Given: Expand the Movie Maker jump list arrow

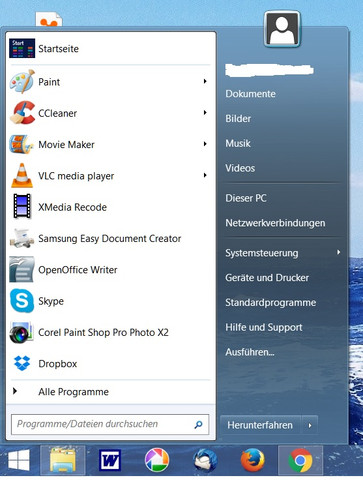Looking at the screenshot, I should pos(205,144).
